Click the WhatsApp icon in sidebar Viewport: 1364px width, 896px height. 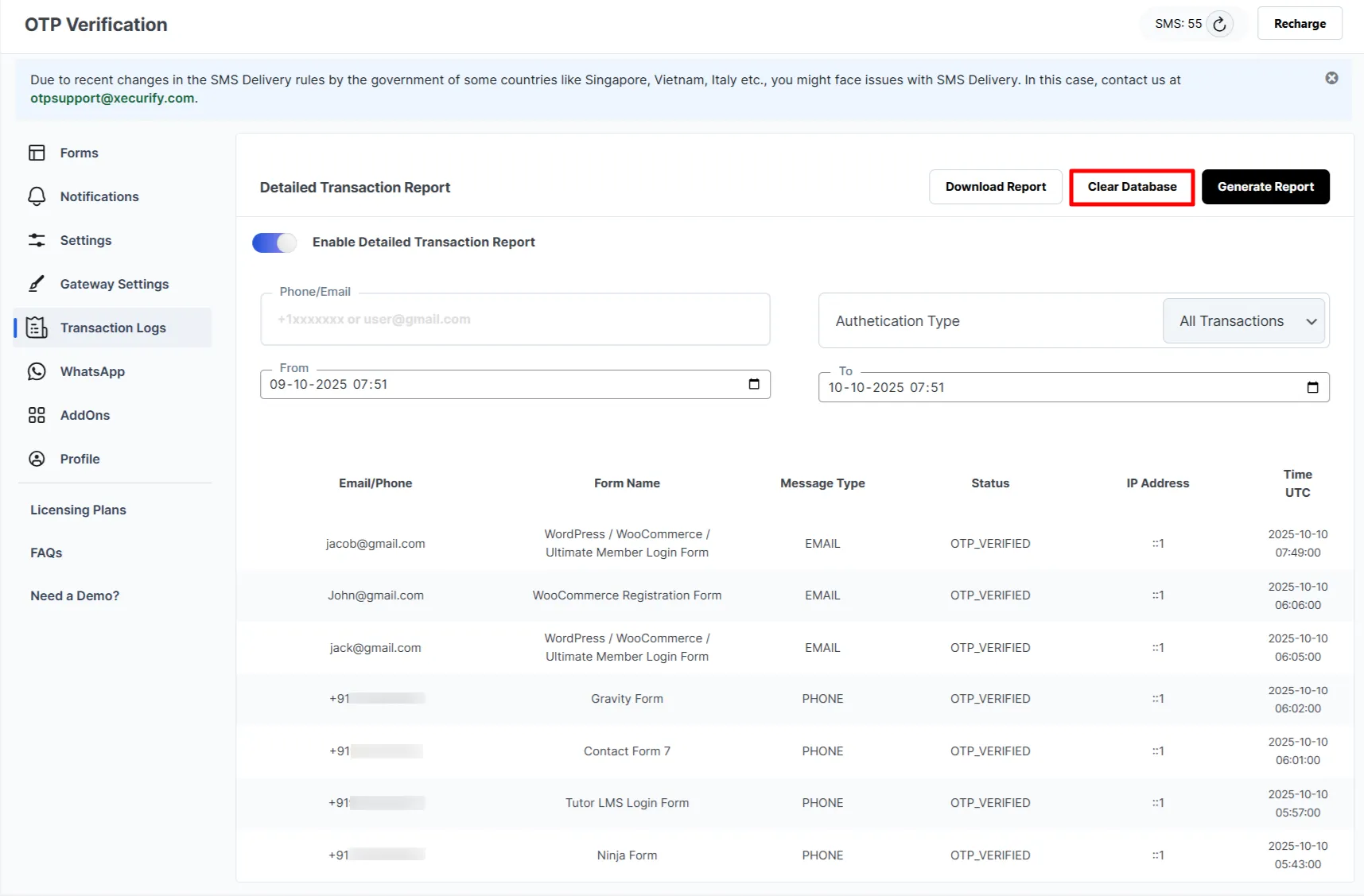coord(37,371)
